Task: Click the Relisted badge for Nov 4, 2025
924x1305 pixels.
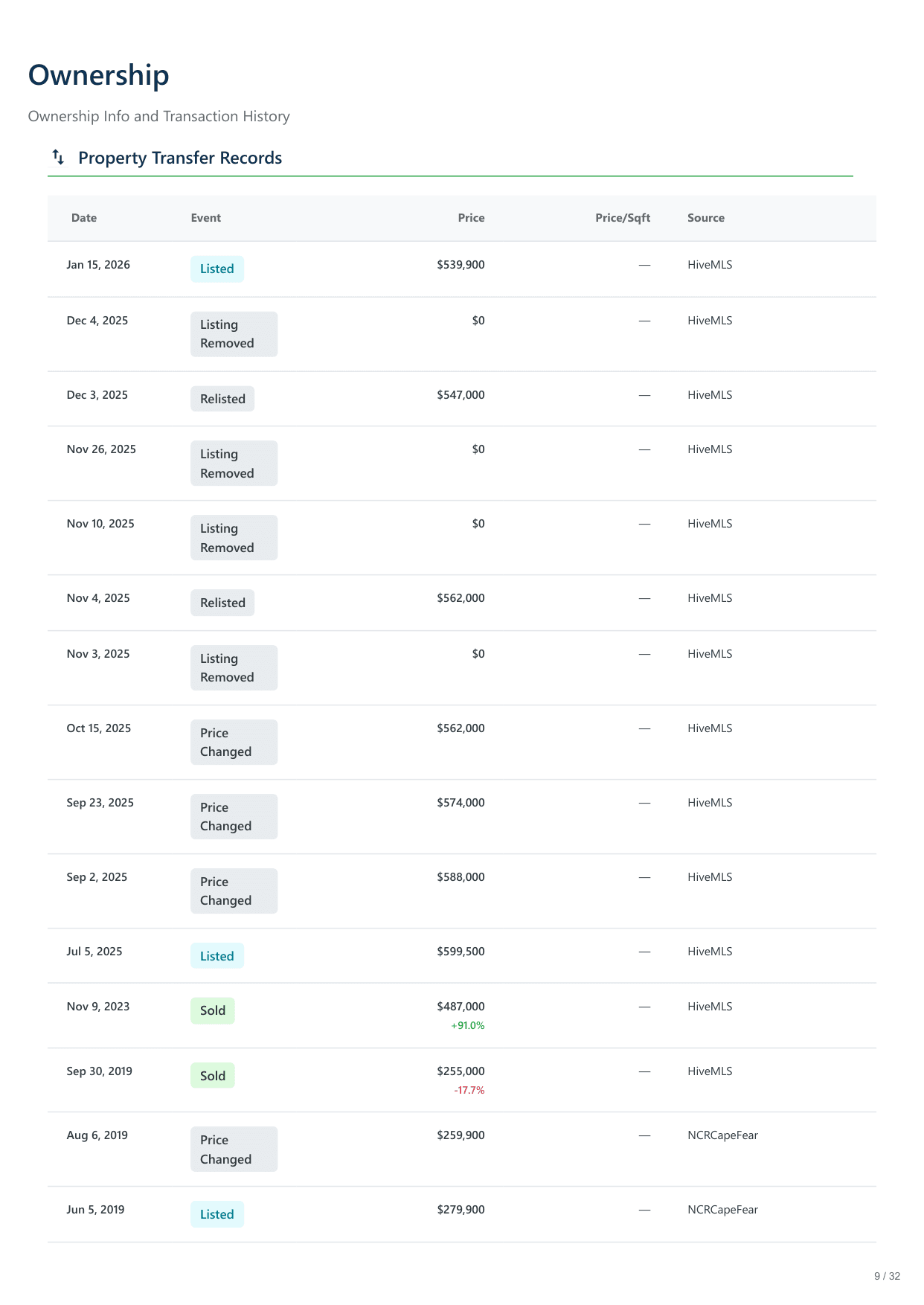Action: pos(222,603)
